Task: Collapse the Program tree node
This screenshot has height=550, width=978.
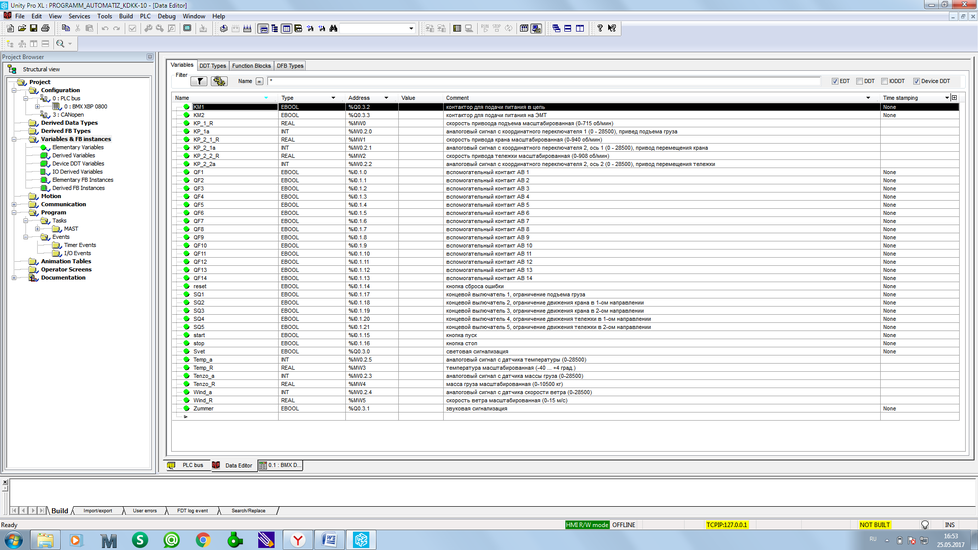Action: point(14,213)
